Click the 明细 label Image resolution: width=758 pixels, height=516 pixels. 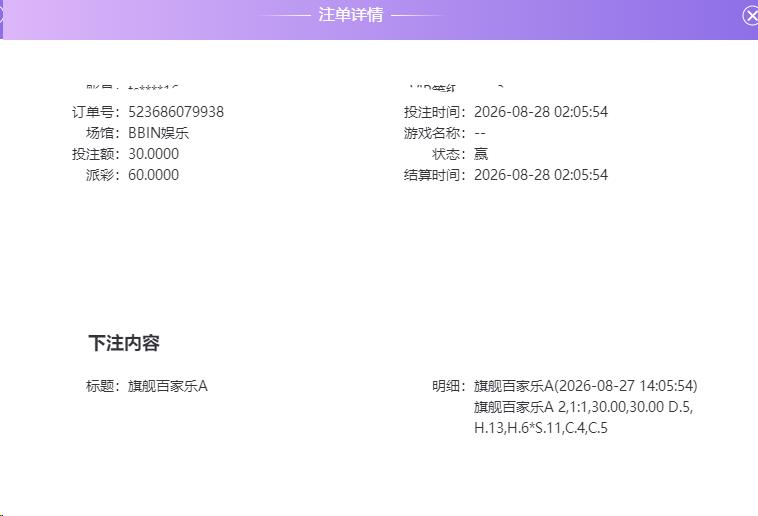[449, 386]
